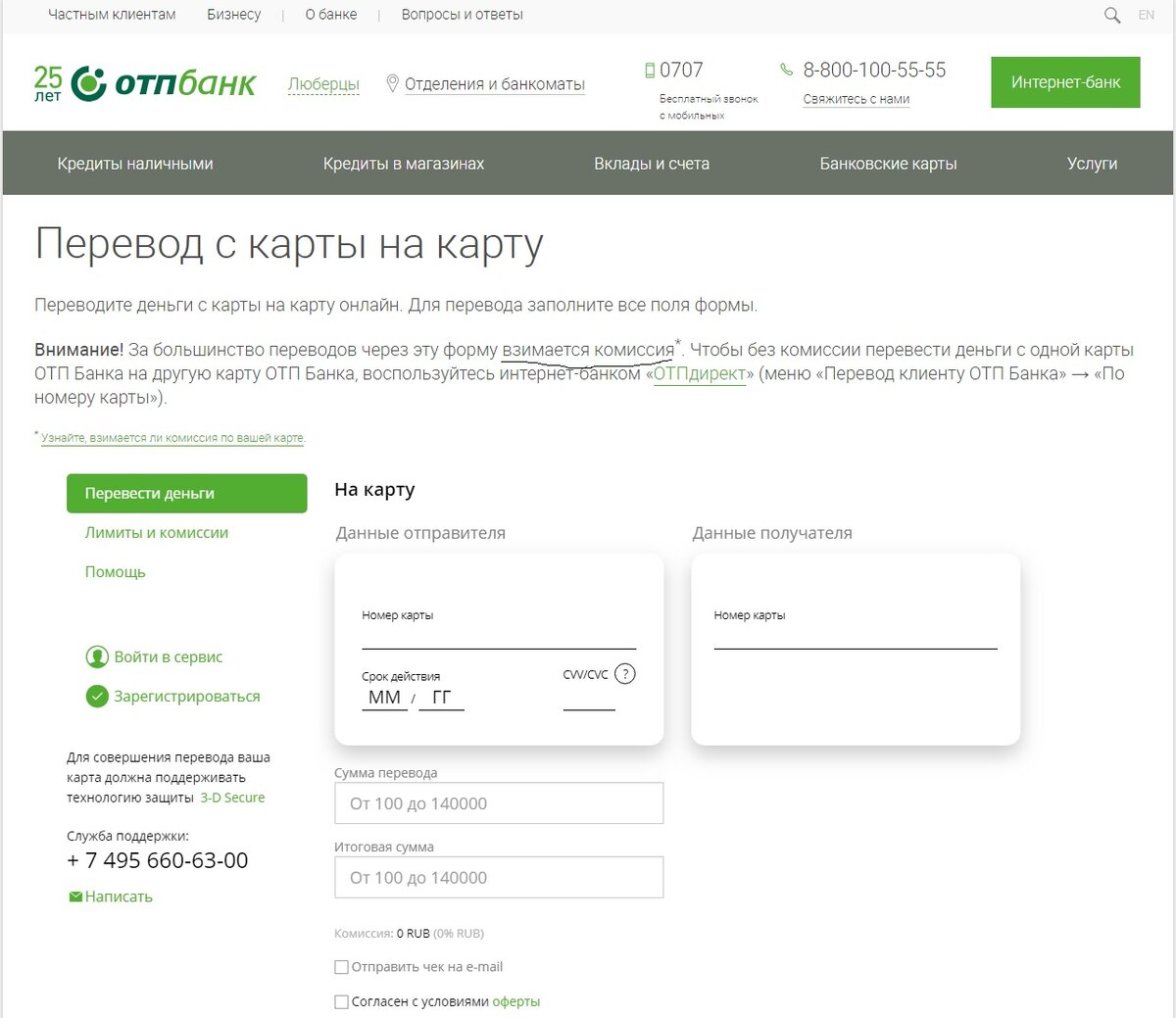Click the Итоговая сумма input field
Screen dimensions: 1176x1018
click(499, 878)
